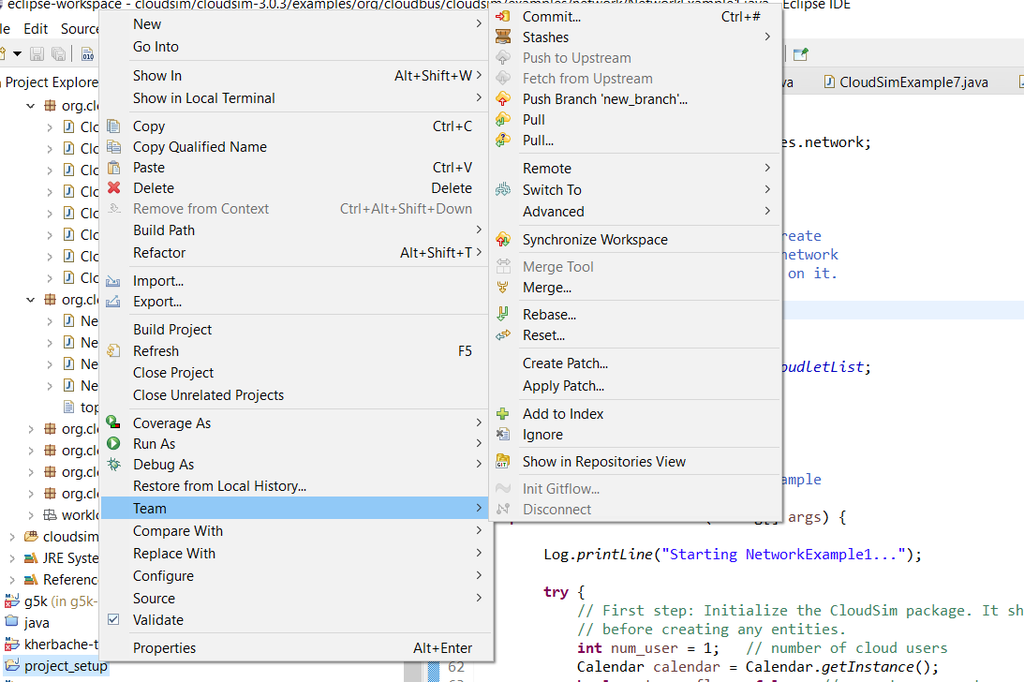Viewport: 1024px width, 682px height.
Task: Click the Export... icon
Action: (114, 301)
